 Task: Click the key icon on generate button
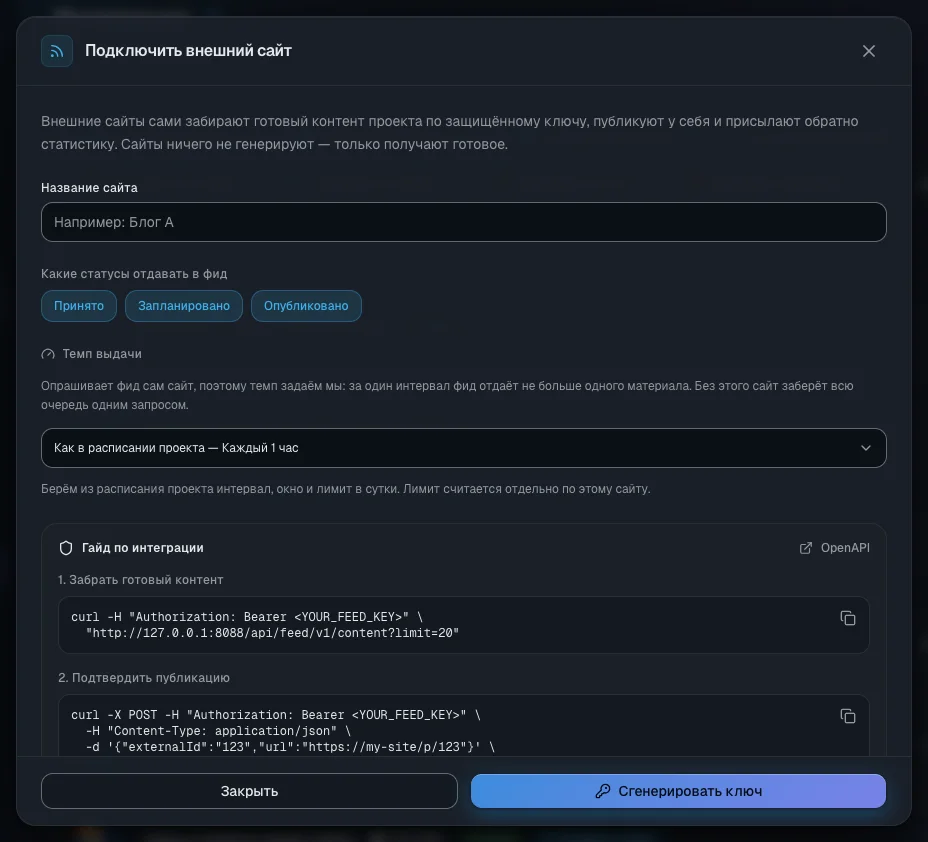click(602, 791)
